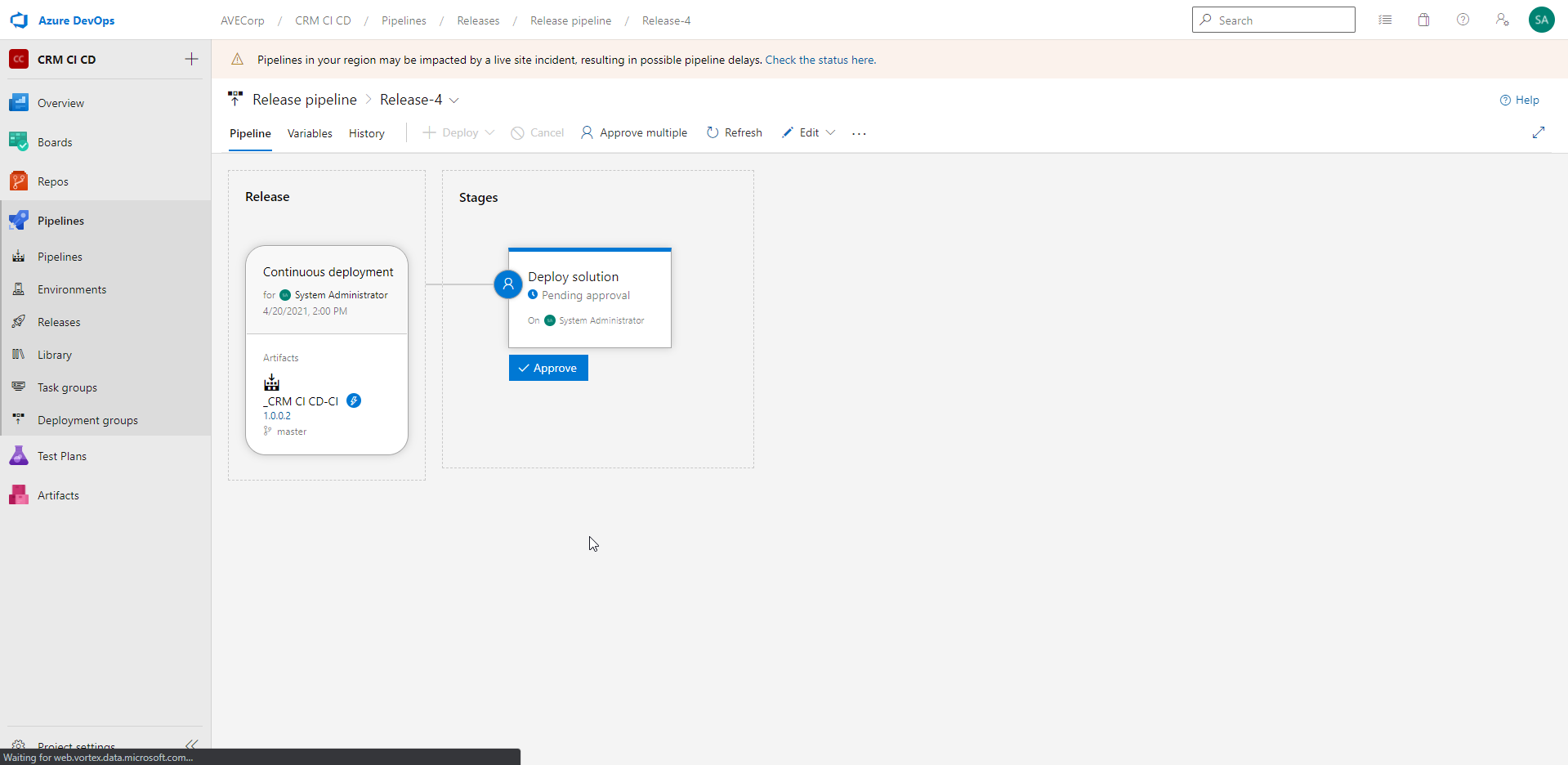The height and width of the screenshot is (765, 1568).
Task: Click the Approve button under Deploy solution
Action: pyautogui.click(x=548, y=368)
